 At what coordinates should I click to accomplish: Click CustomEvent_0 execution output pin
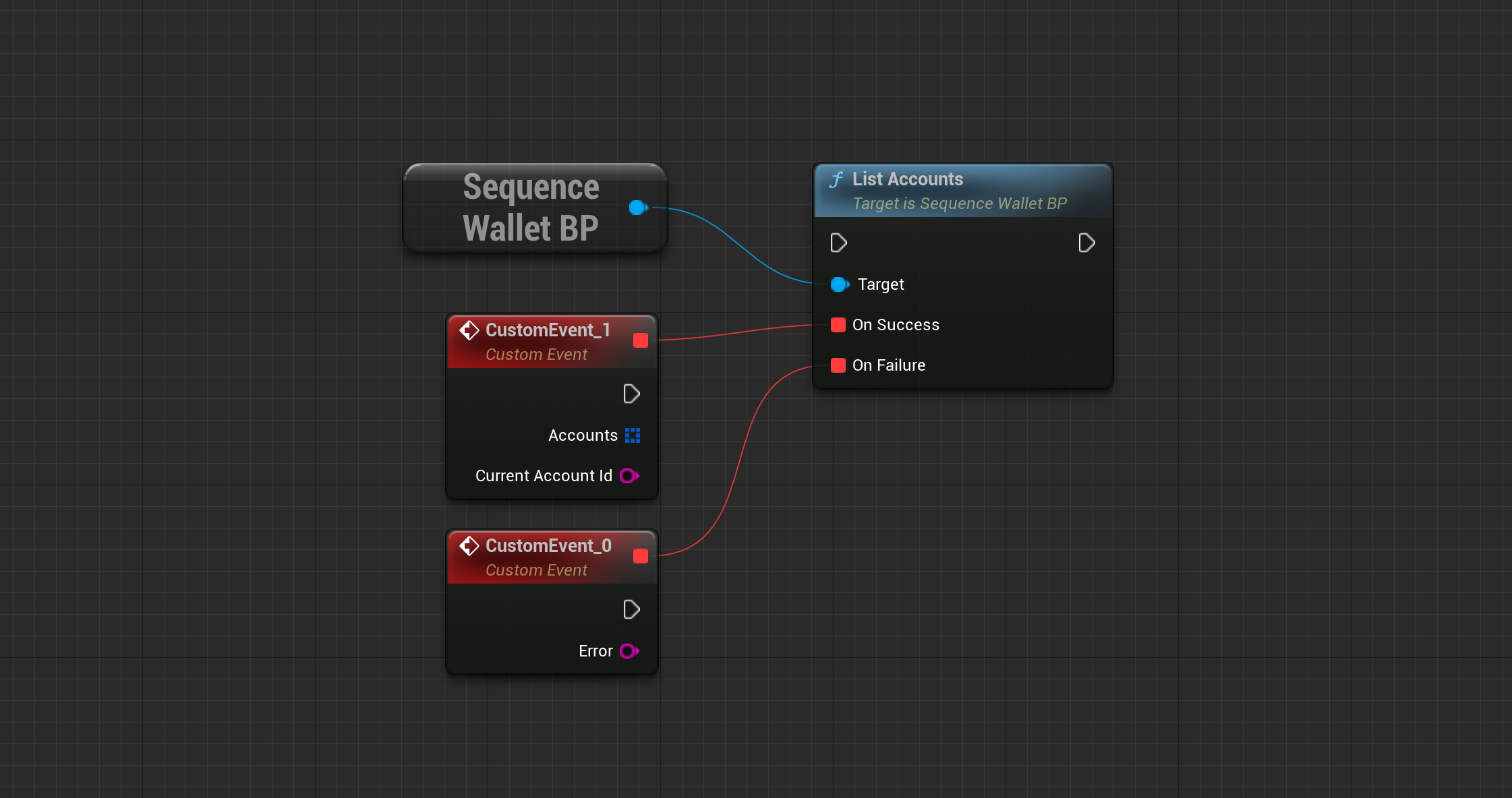point(631,609)
